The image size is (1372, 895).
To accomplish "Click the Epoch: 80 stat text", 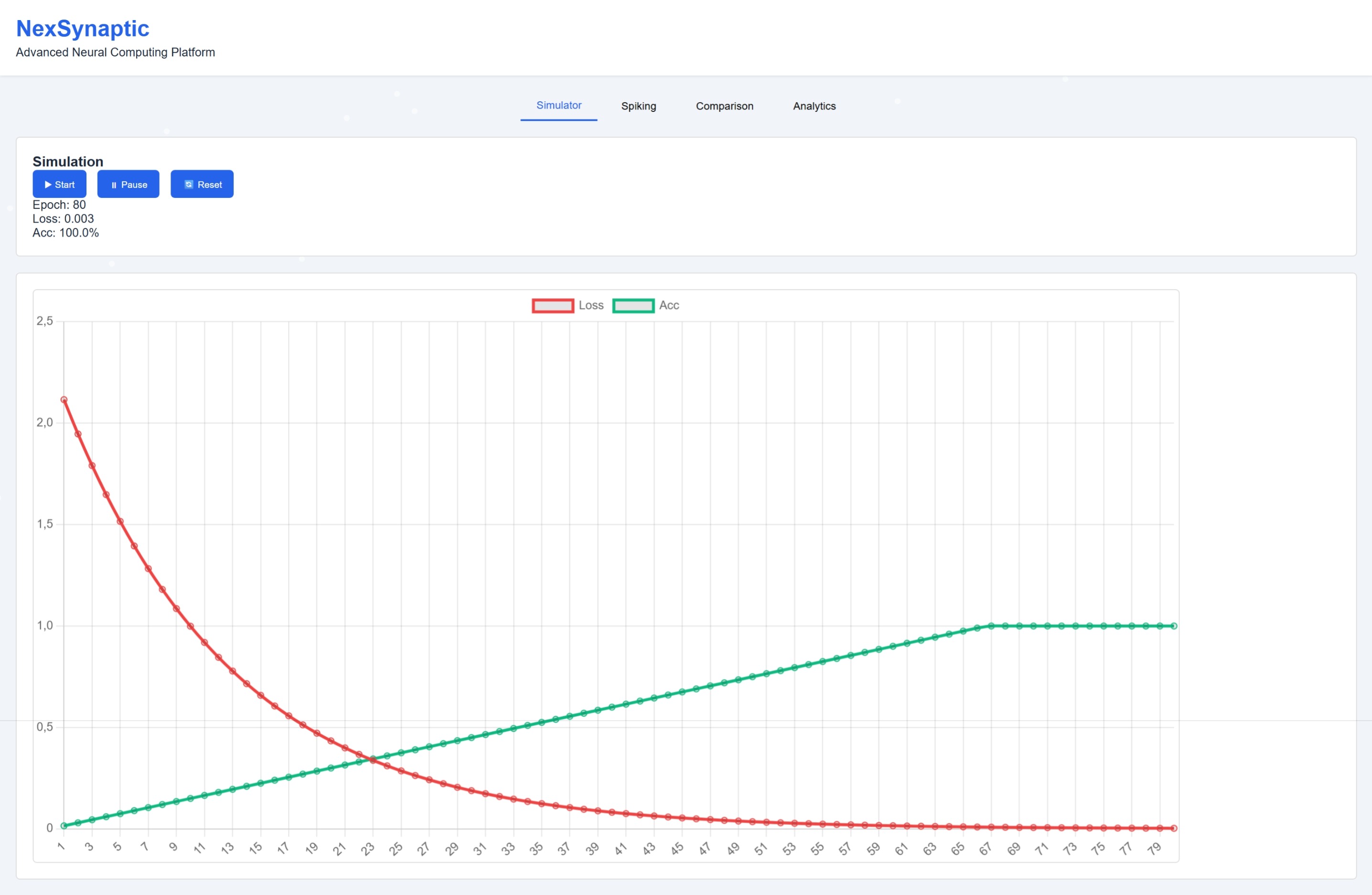I will (59, 205).
